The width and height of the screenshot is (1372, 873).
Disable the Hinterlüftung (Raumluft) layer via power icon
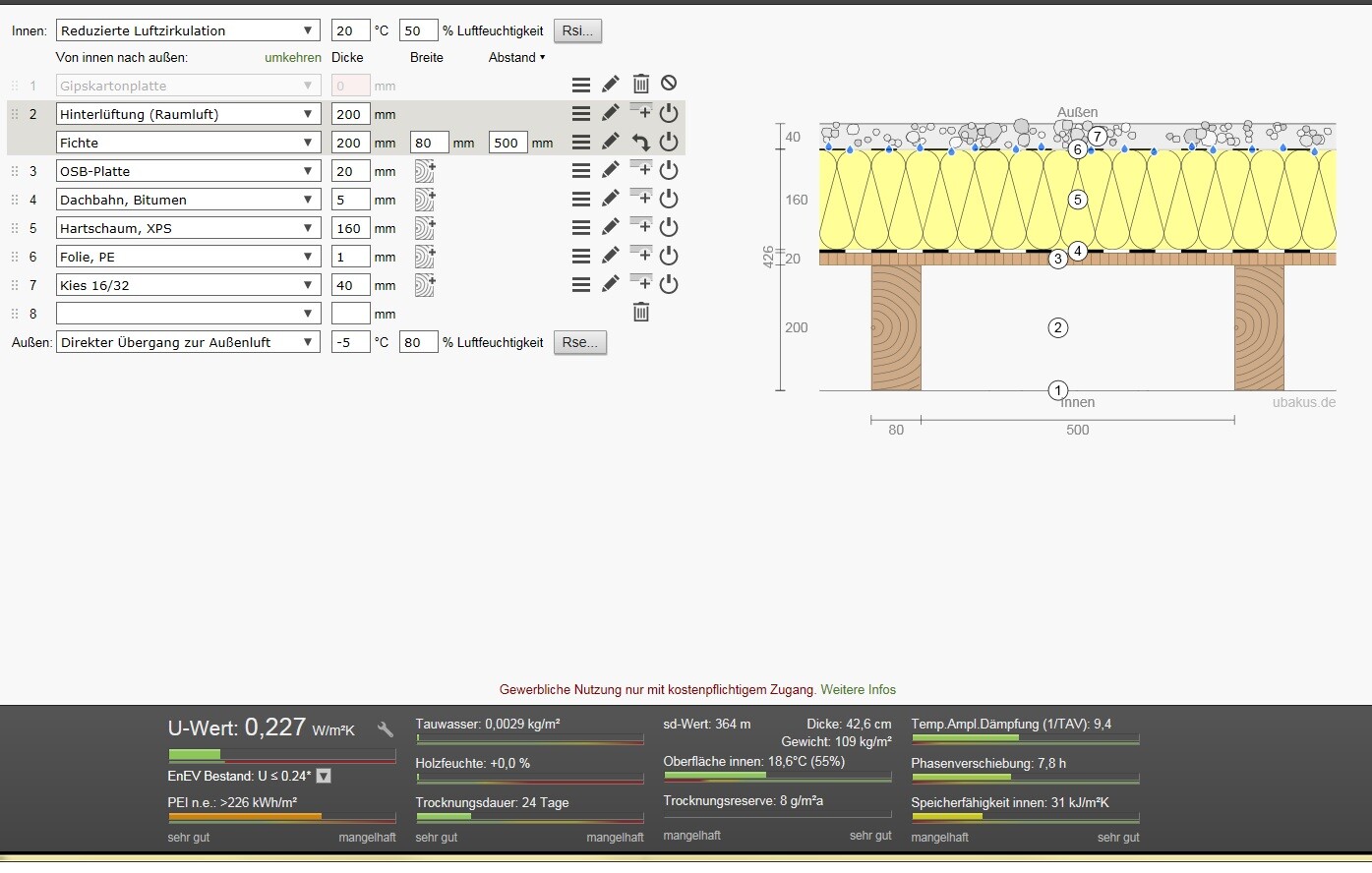click(669, 113)
